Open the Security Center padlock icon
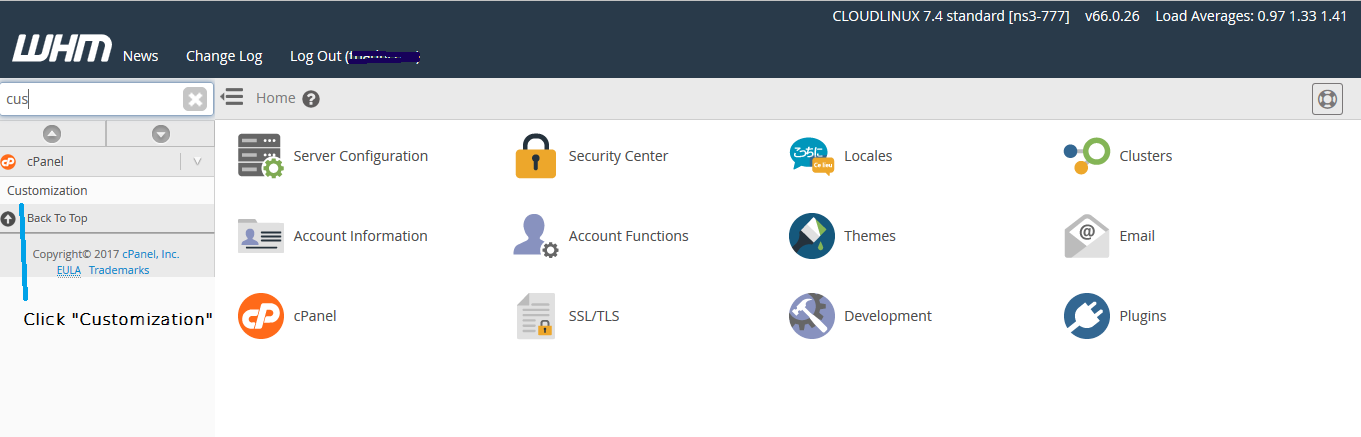The height and width of the screenshot is (437, 1361). click(536, 156)
